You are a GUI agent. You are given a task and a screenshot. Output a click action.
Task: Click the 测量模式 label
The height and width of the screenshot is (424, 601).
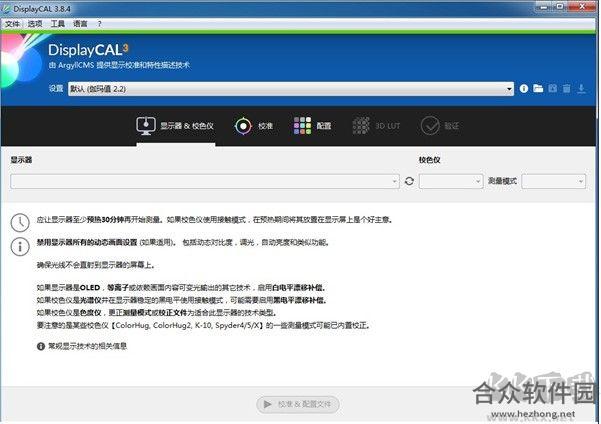[x=502, y=181]
